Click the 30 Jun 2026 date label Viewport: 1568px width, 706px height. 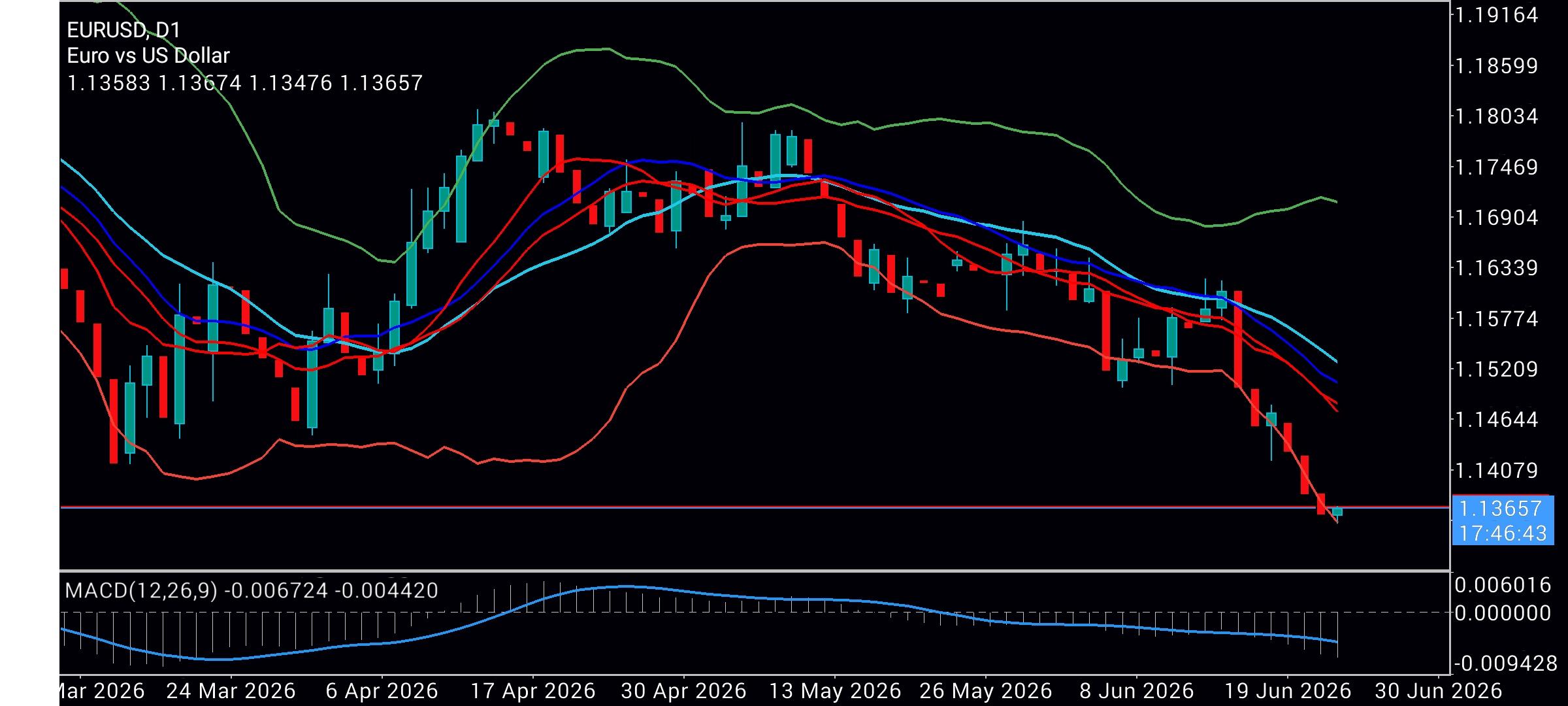tap(1438, 691)
